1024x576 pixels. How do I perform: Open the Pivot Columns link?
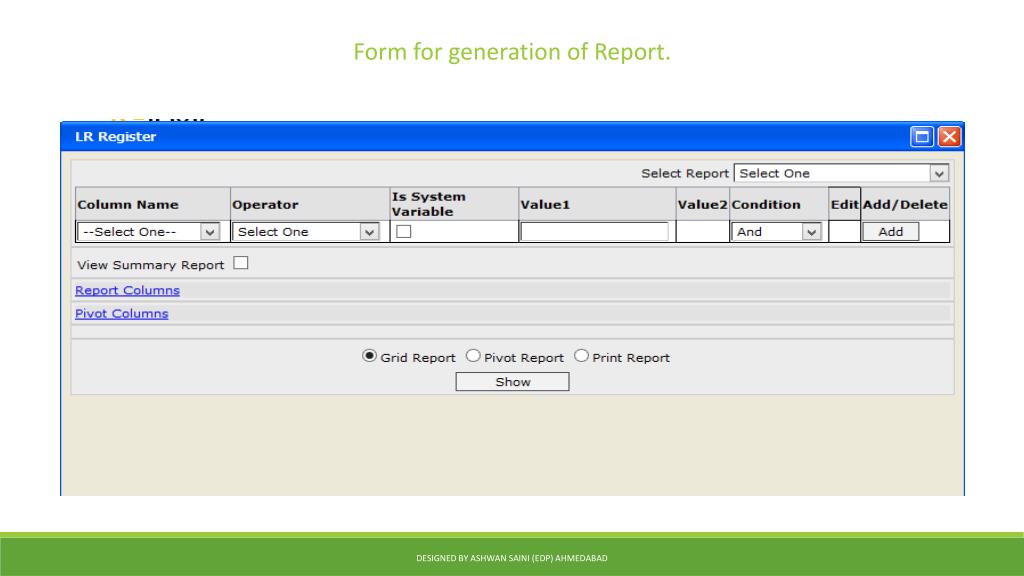(121, 313)
